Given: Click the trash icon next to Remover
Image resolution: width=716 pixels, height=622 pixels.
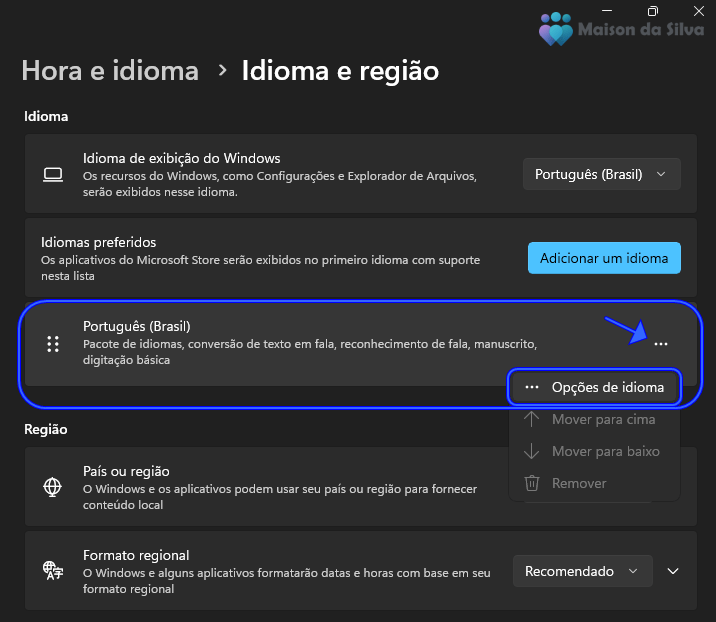Looking at the screenshot, I should (532, 483).
